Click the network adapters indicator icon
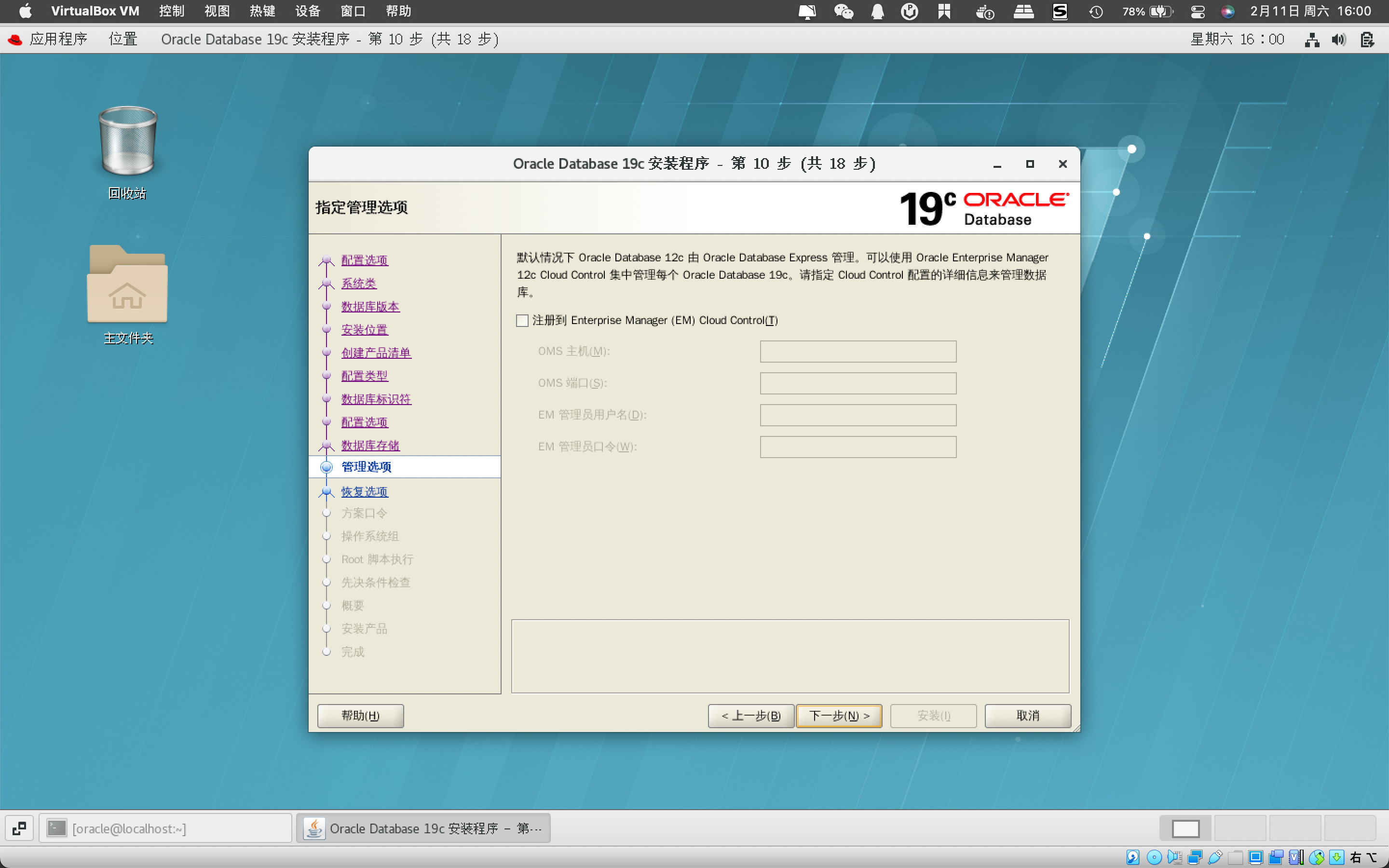Screen dimensions: 1389x868 point(1195,857)
